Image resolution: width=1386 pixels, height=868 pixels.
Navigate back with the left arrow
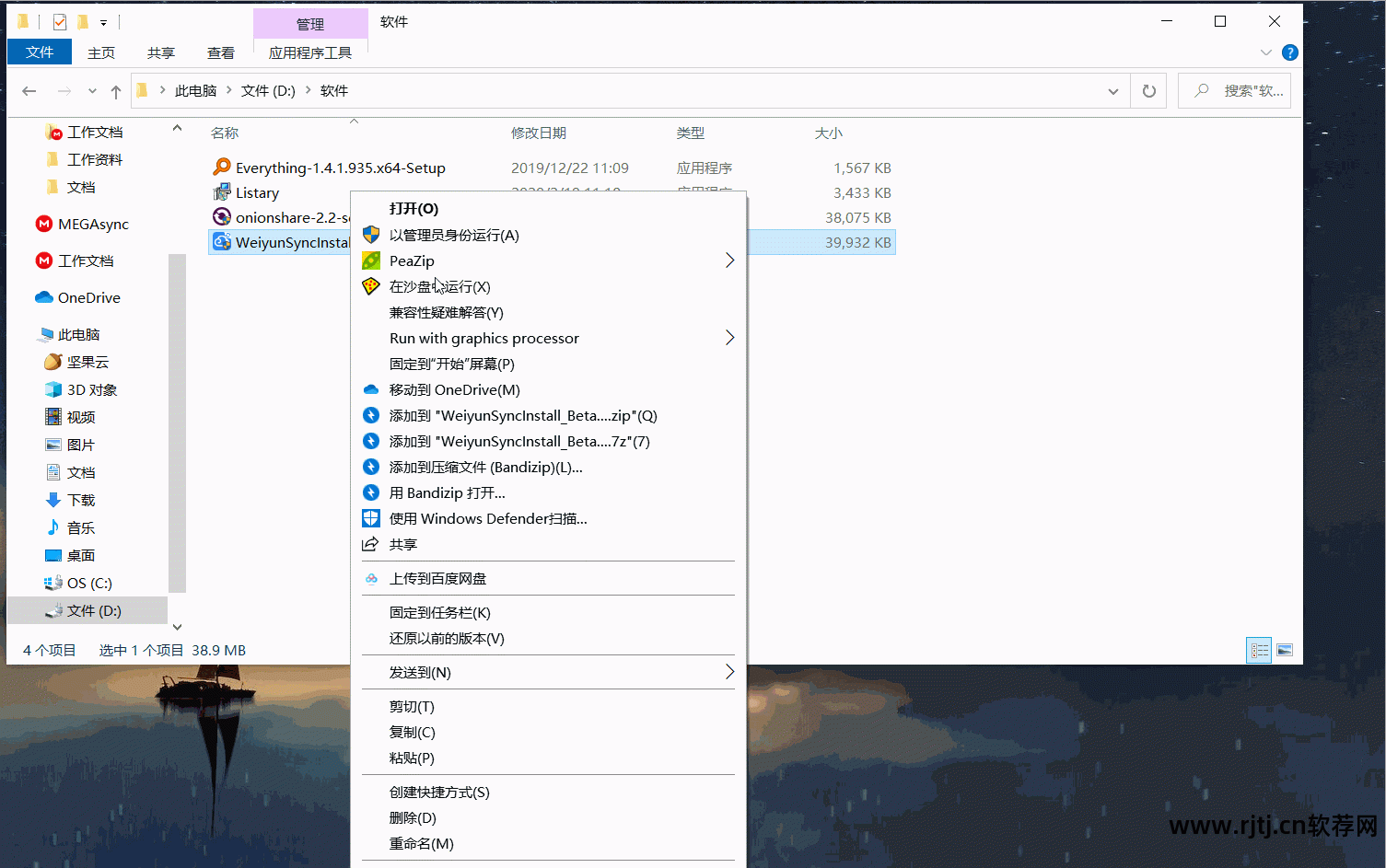[29, 90]
